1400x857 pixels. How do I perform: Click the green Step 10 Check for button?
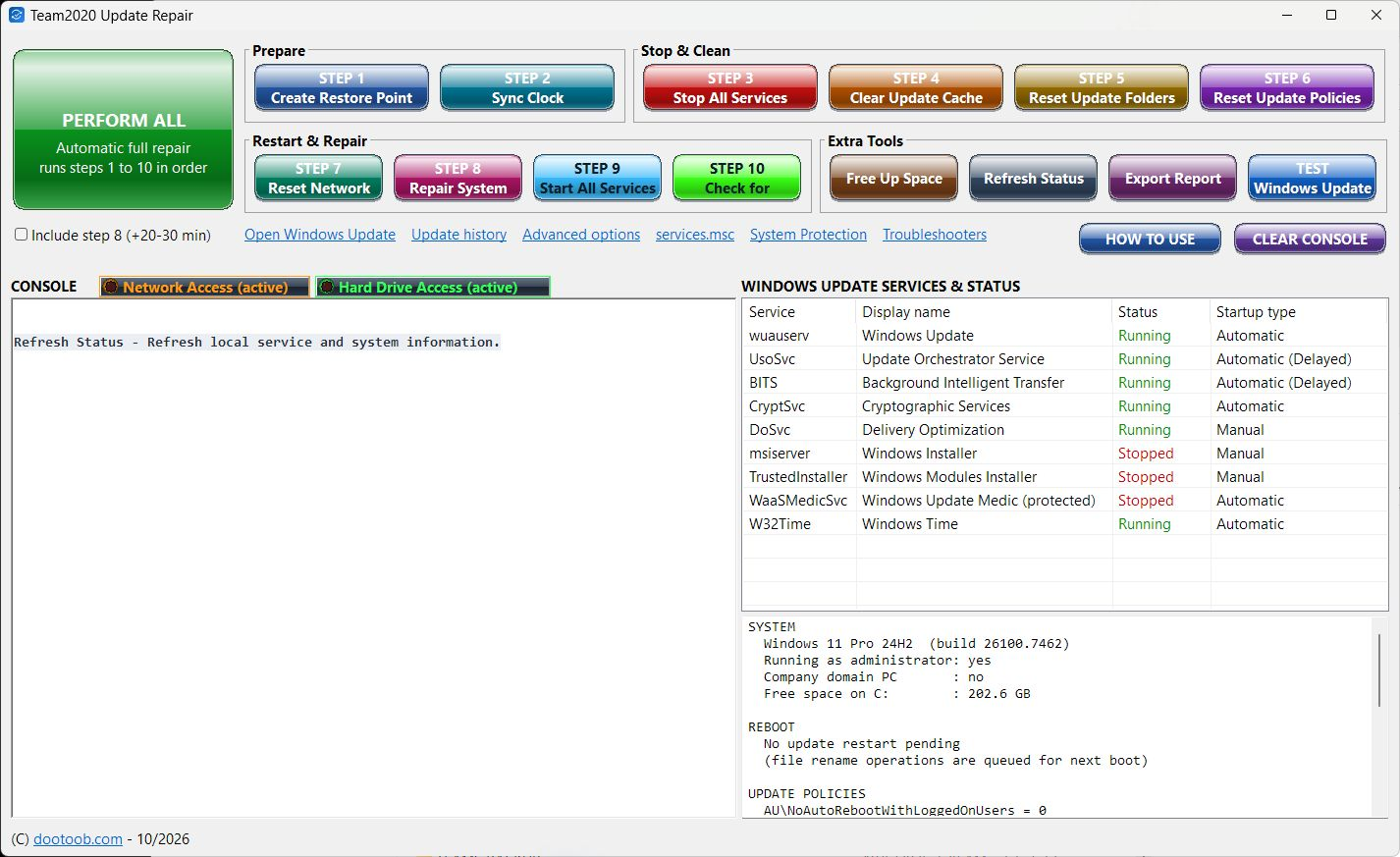point(737,179)
